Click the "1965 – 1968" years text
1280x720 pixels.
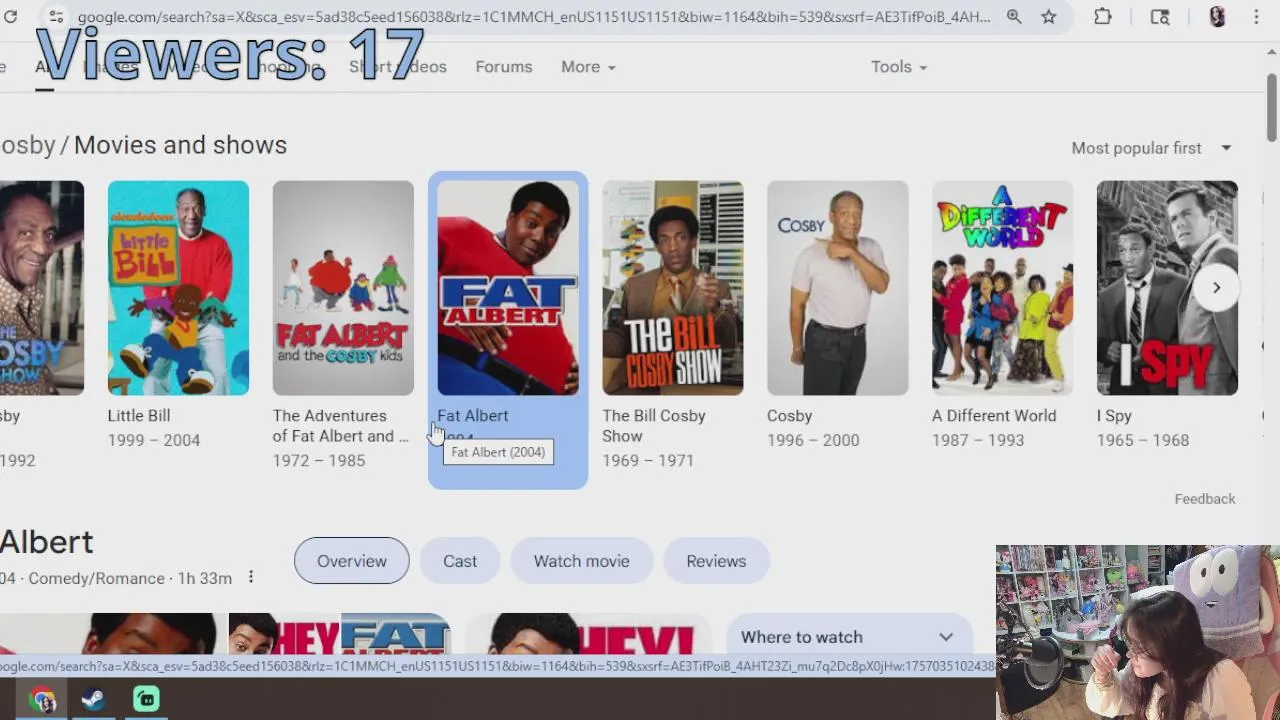[1143, 440]
